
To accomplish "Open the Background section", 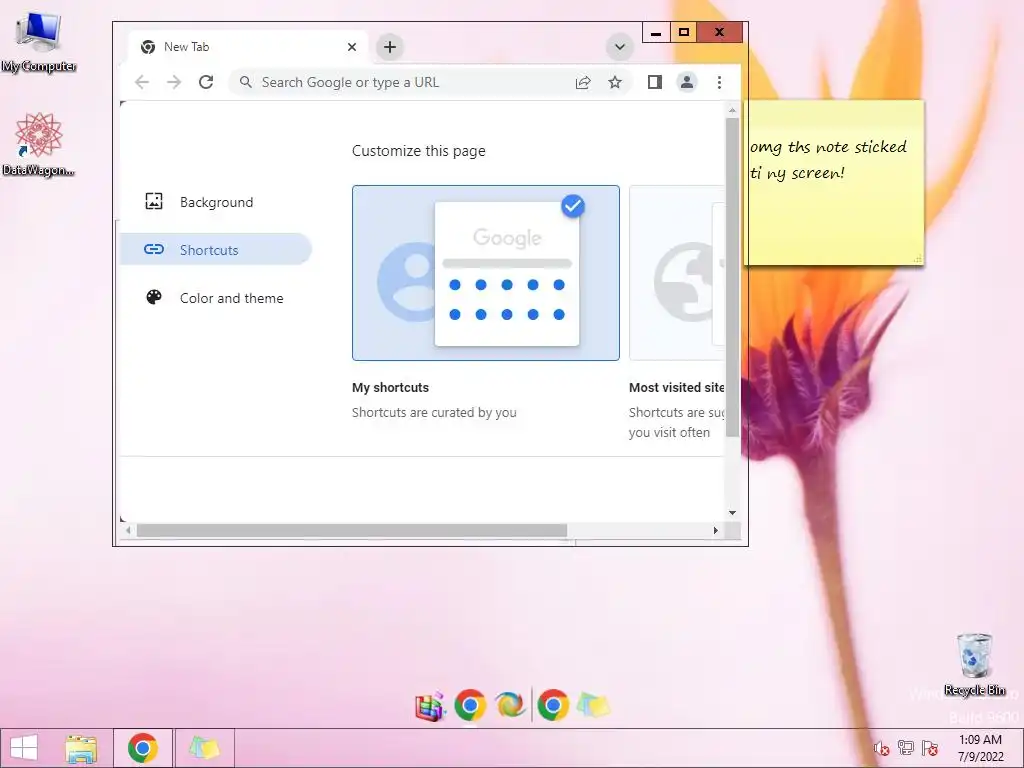I will [216, 202].
